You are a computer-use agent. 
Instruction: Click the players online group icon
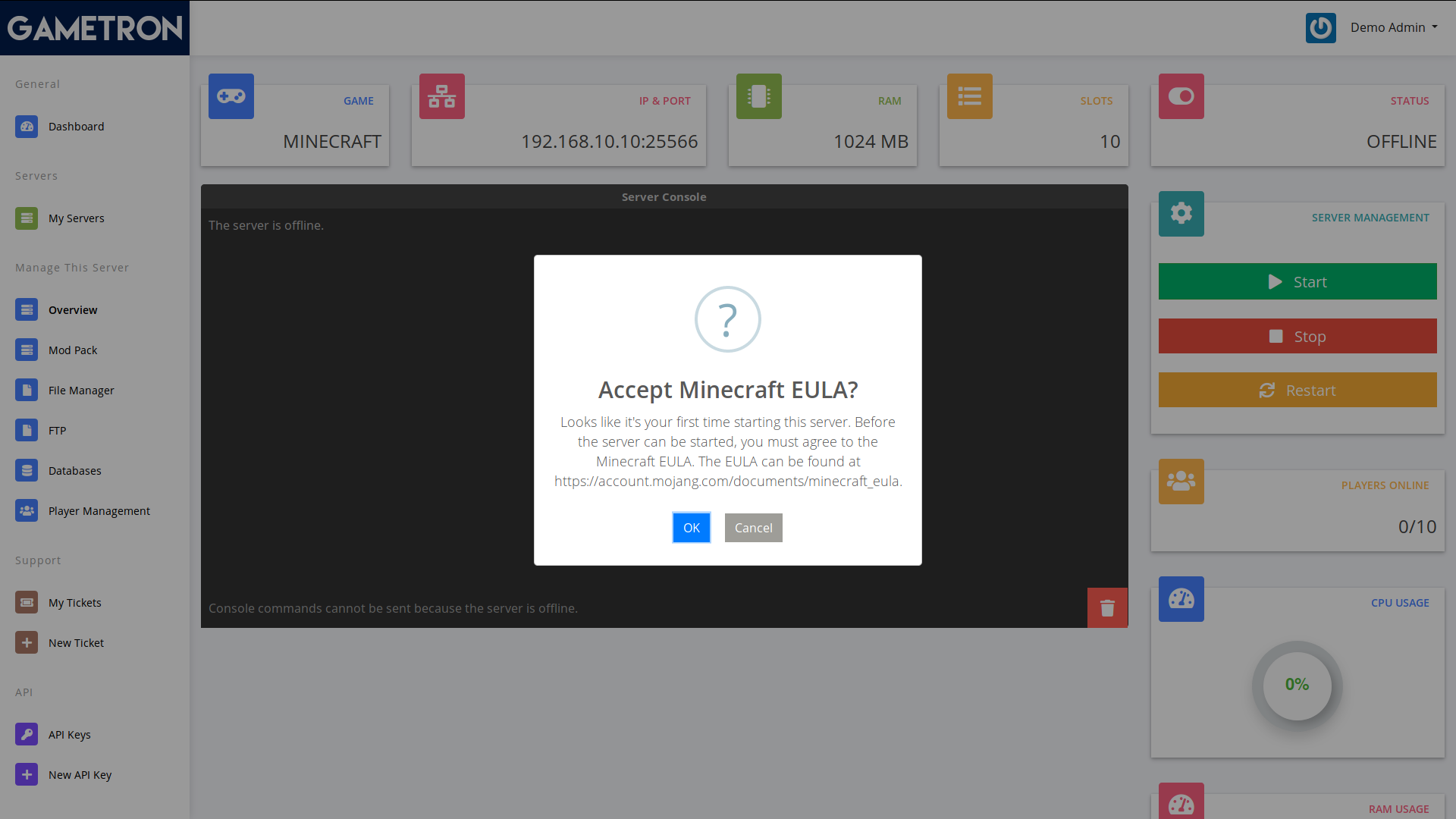click(1181, 482)
